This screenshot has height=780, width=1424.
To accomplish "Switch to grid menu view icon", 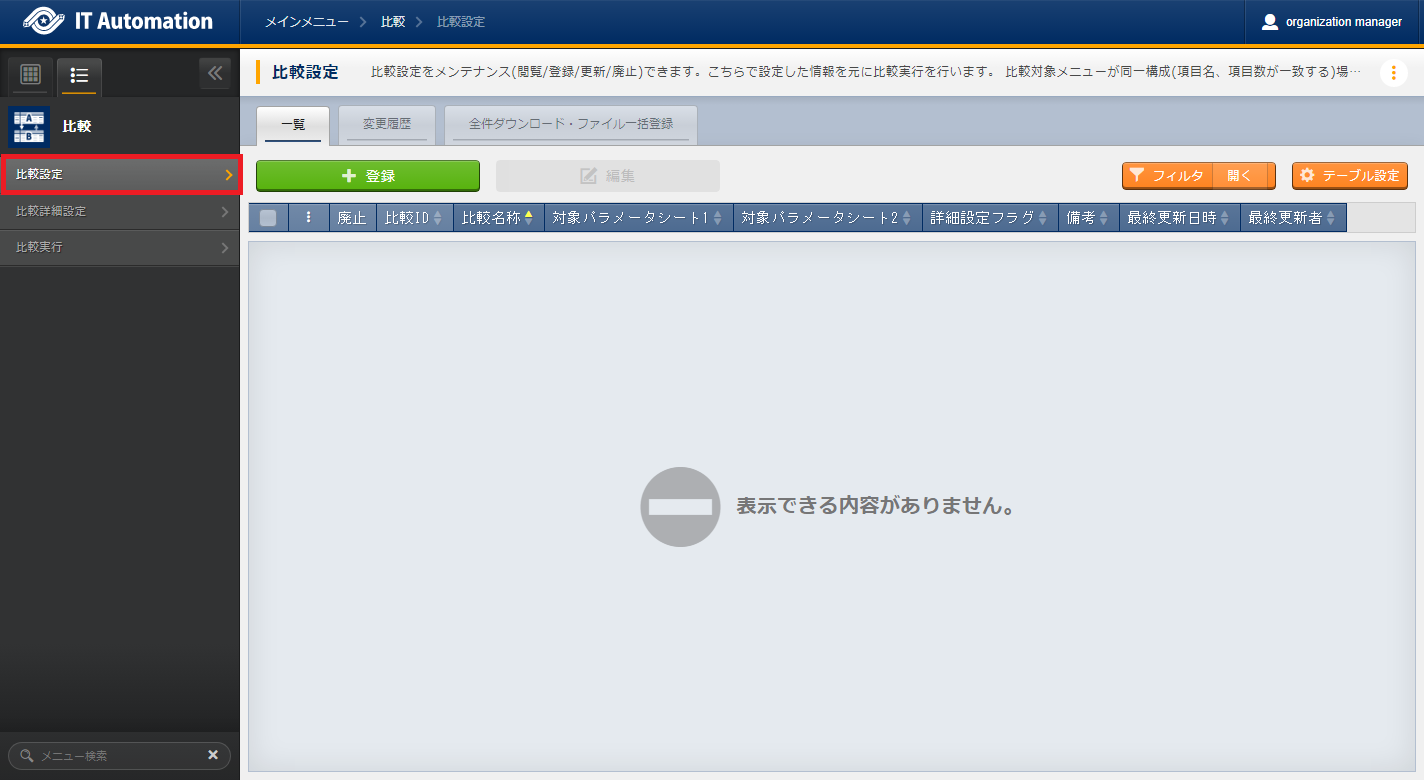I will tap(30, 75).
